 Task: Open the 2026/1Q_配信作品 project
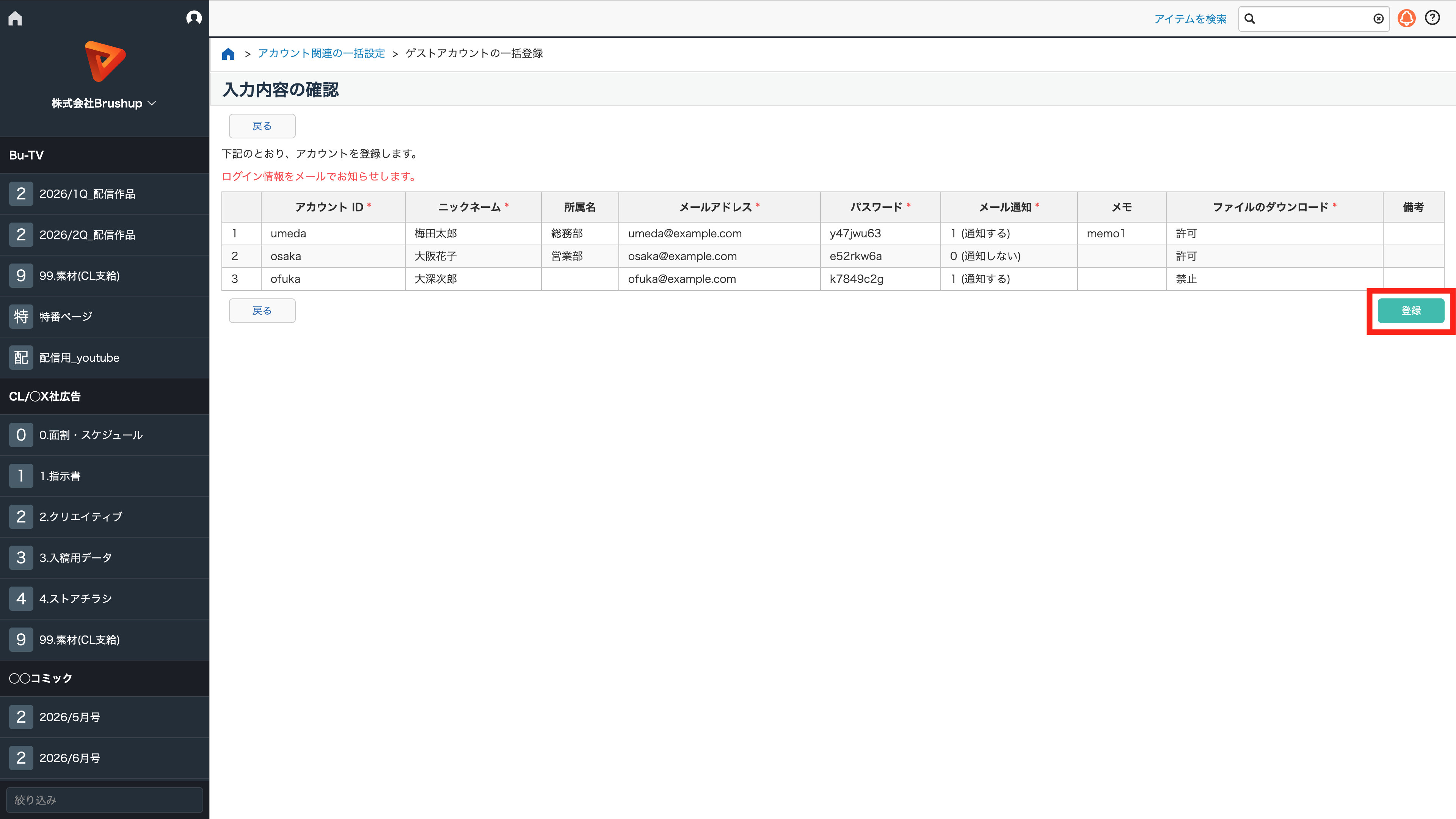[x=105, y=194]
